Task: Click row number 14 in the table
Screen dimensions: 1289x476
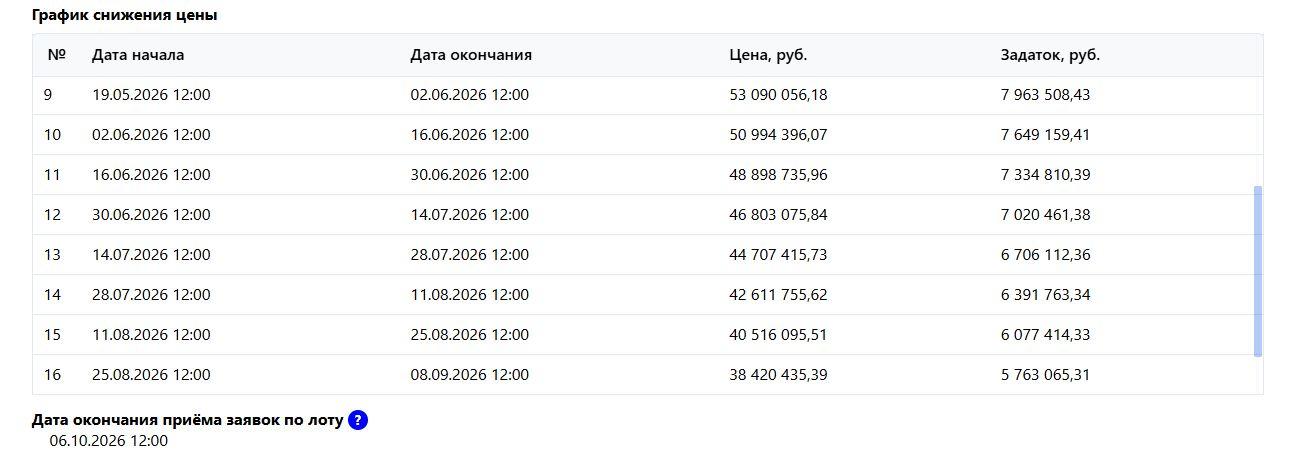Action: (53, 295)
